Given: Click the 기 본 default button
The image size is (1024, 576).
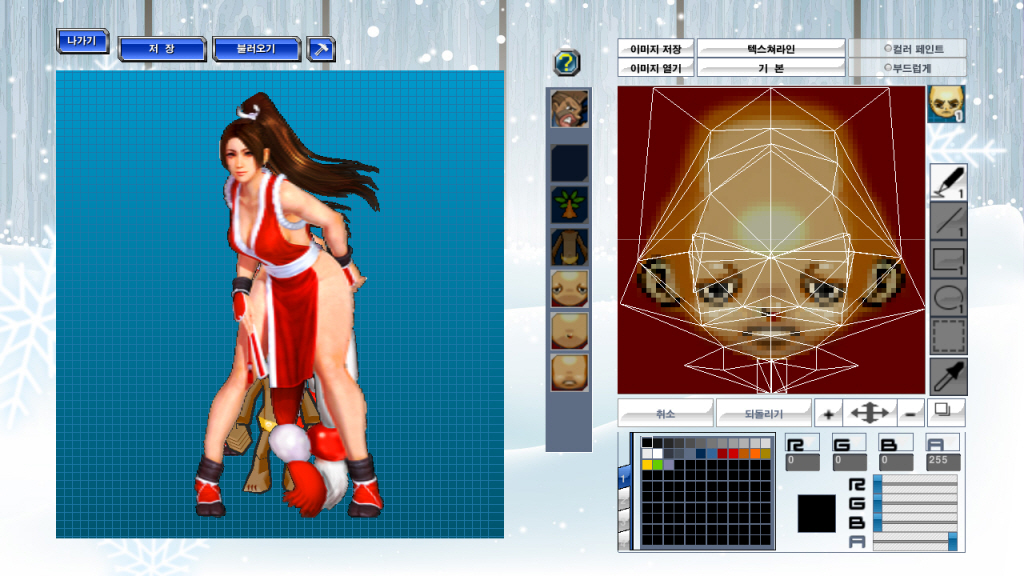Looking at the screenshot, I should pyautogui.click(x=771, y=68).
